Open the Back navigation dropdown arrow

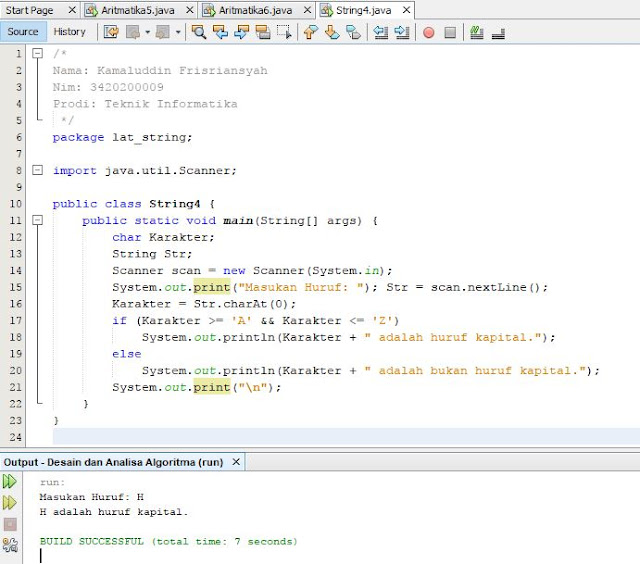[x=147, y=32]
